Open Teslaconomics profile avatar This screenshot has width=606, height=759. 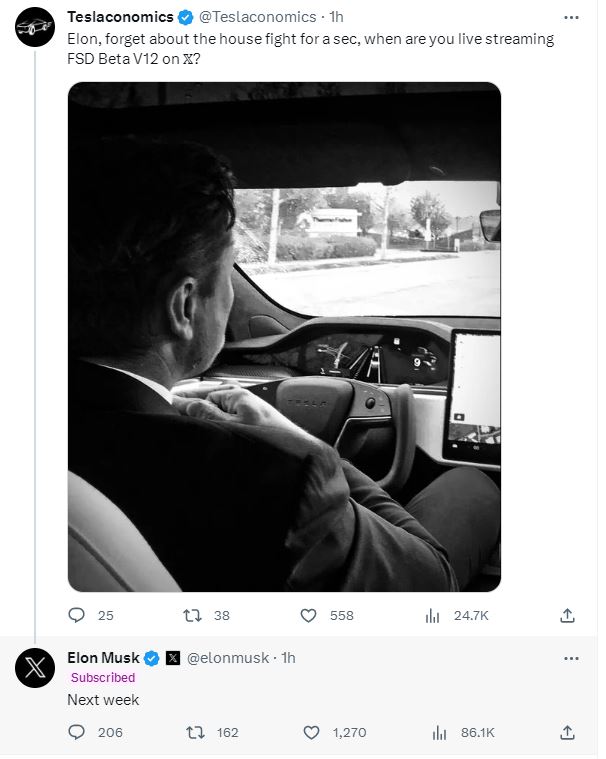[x=35, y=27]
